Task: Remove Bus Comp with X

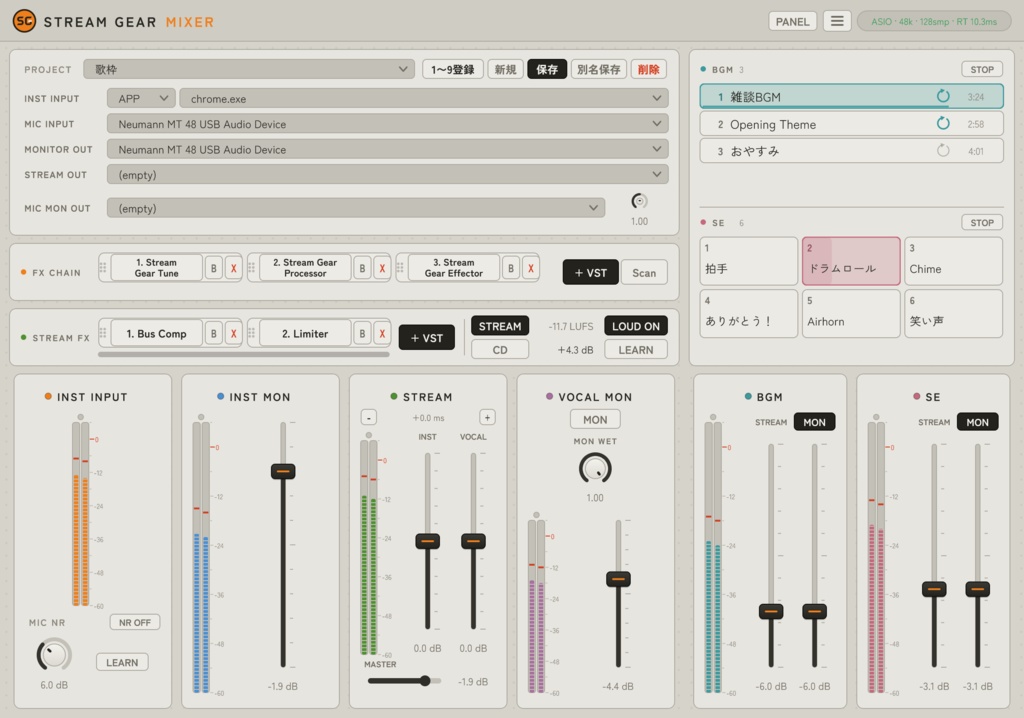Action: pos(233,333)
